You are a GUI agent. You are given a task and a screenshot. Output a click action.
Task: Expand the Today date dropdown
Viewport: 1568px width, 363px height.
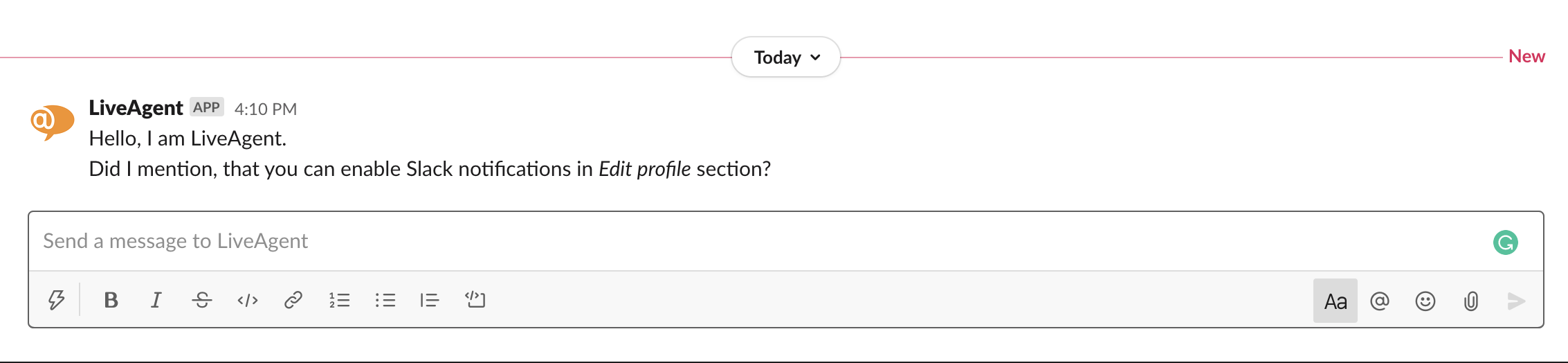click(x=786, y=57)
